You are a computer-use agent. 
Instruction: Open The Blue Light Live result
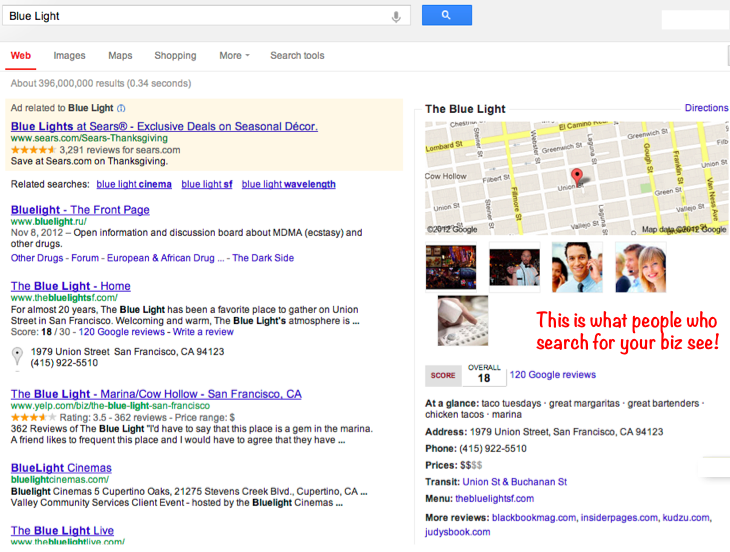62,531
